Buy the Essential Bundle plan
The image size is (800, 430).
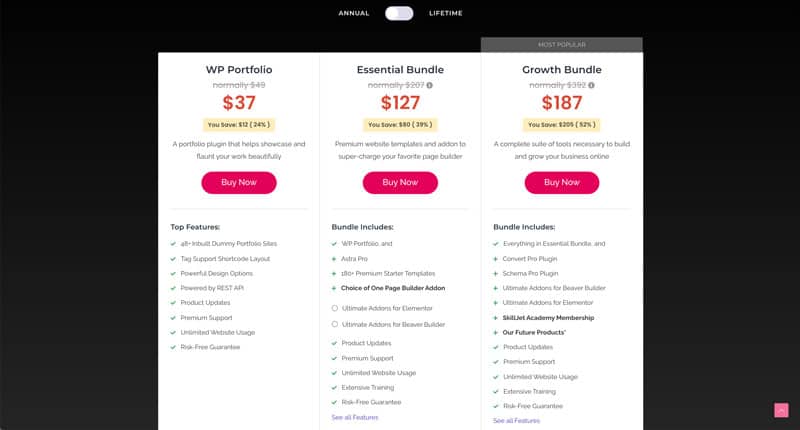[x=400, y=183]
